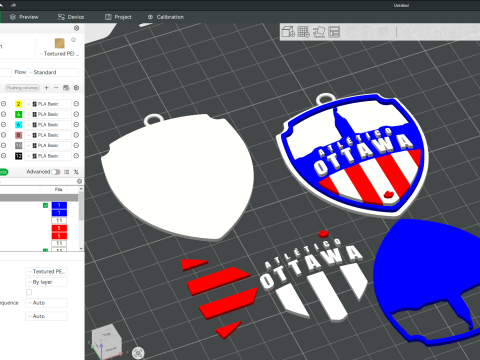Edit preset icon for filament 4 row
The height and width of the screenshot is (360, 480).
76,114
